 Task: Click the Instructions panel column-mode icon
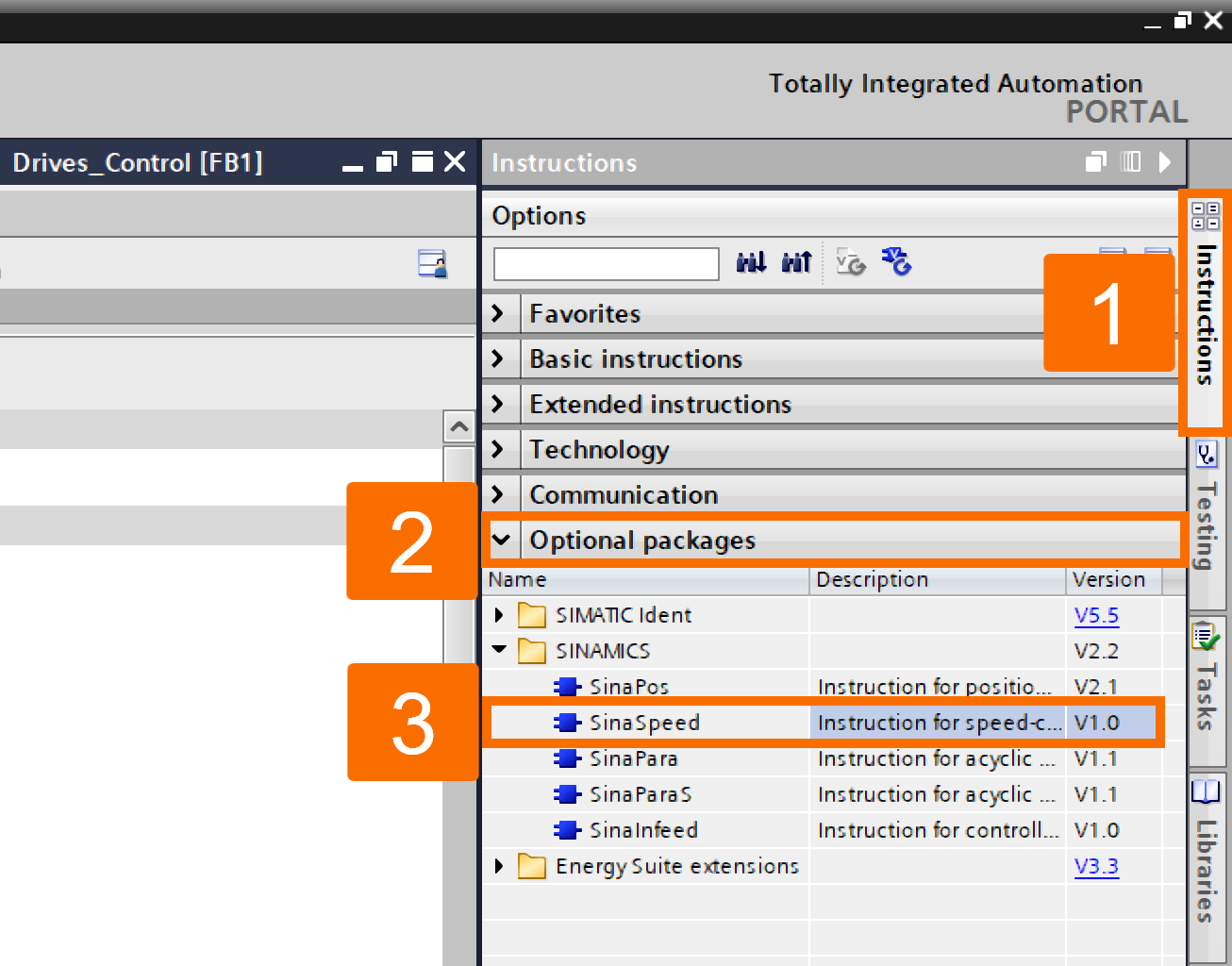(x=1130, y=162)
